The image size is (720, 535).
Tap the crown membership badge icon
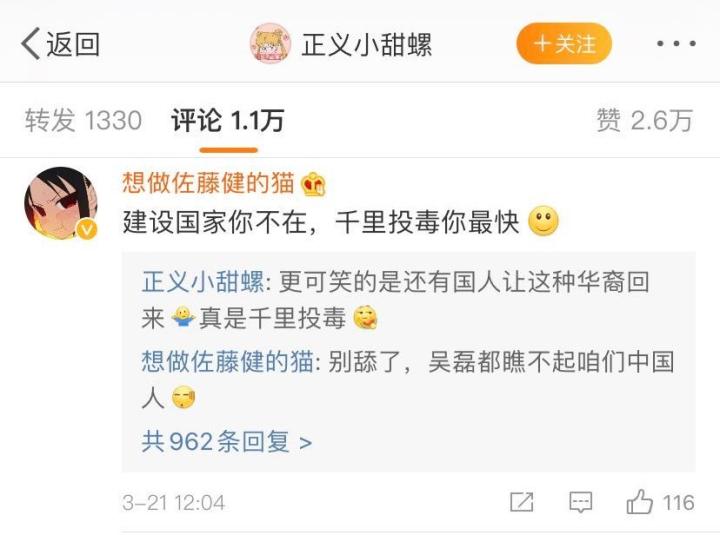(313, 184)
